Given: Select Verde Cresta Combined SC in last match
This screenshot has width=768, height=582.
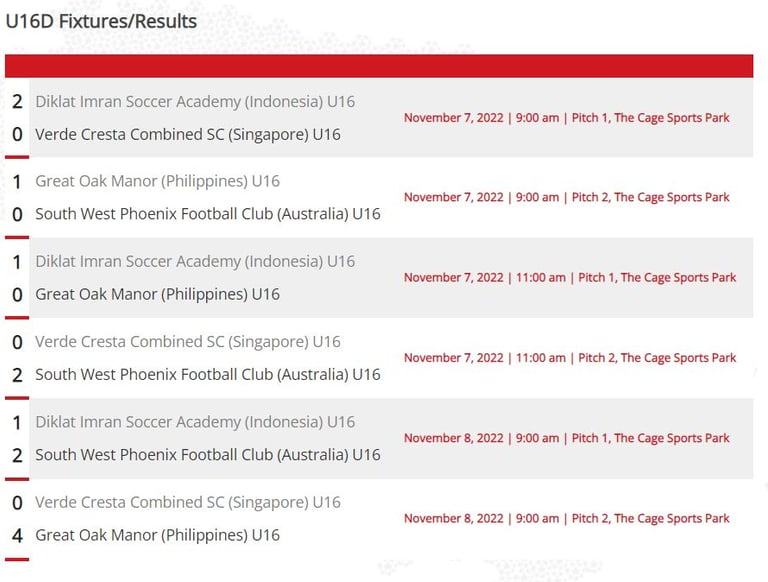Looking at the screenshot, I should tap(188, 503).
